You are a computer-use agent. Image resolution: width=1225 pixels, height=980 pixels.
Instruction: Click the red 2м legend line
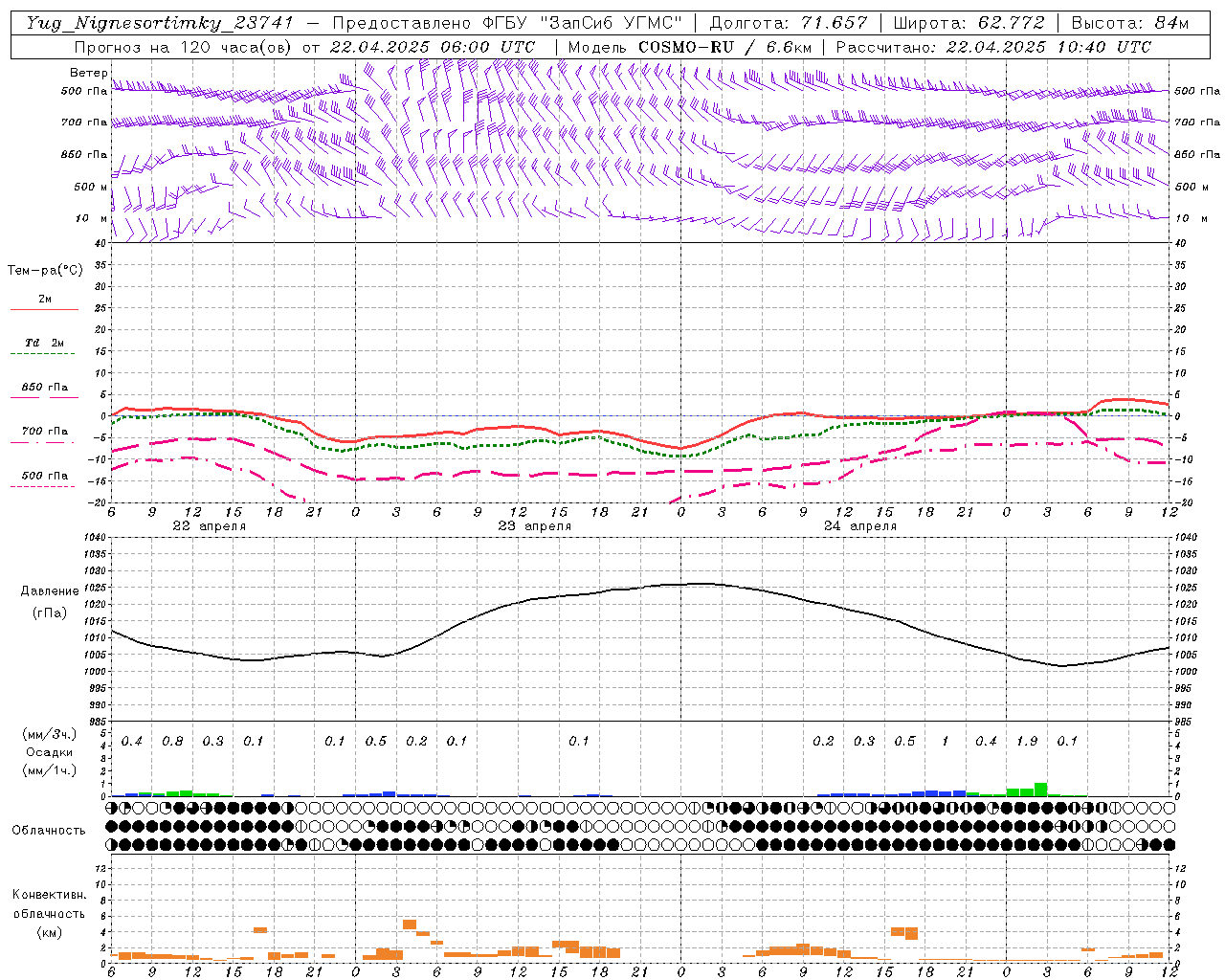click(44, 309)
